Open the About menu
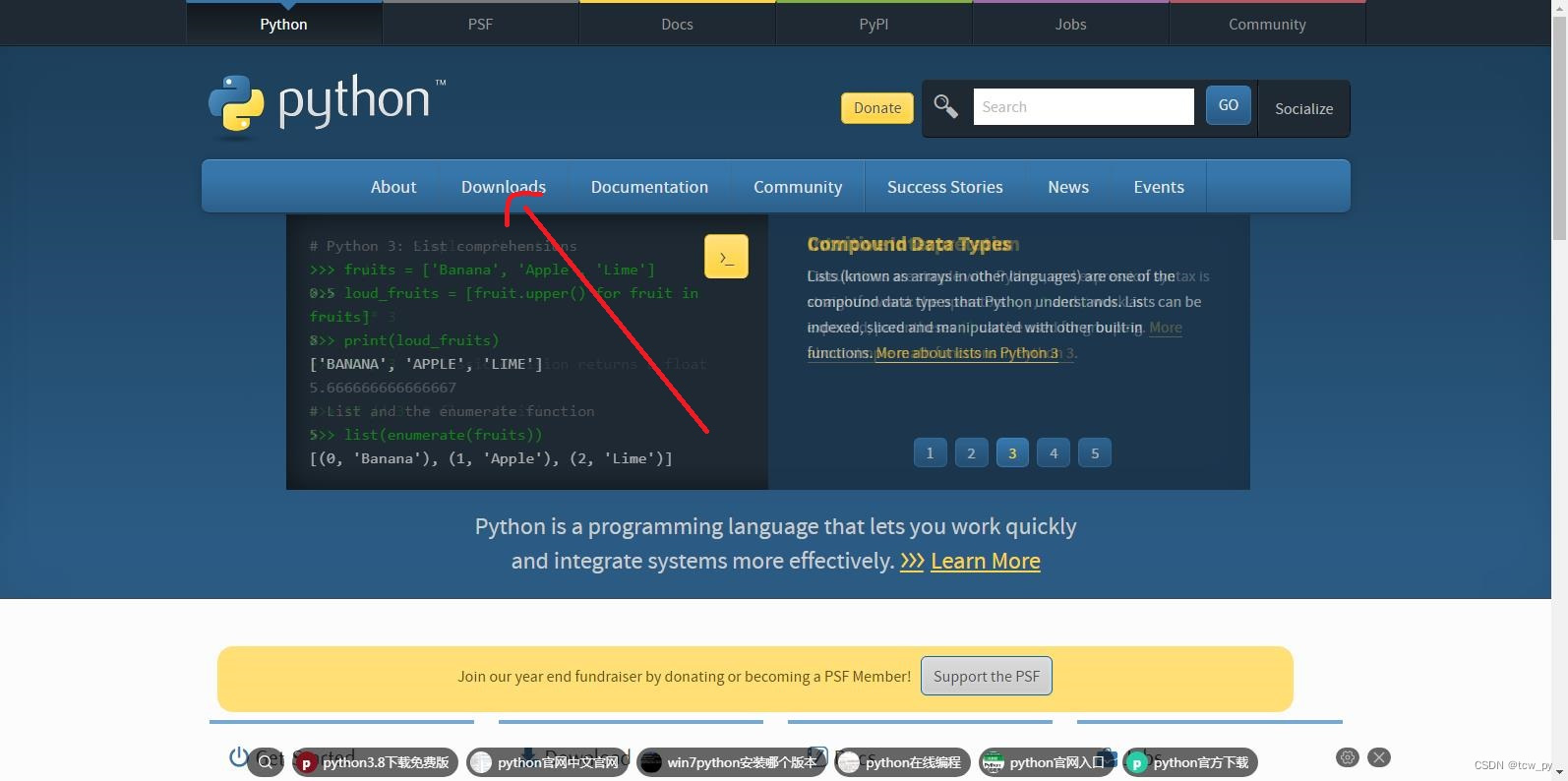The height and width of the screenshot is (781, 1568). (393, 187)
